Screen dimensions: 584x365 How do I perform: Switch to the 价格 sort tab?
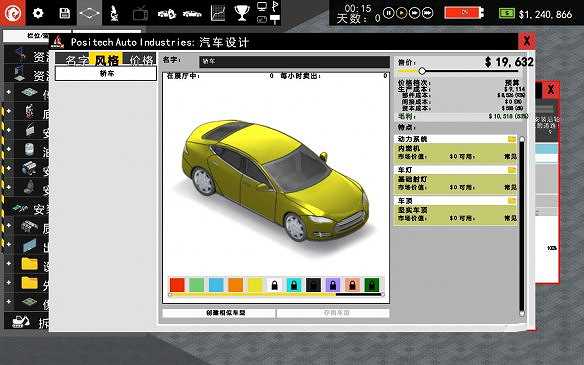pyautogui.click(x=140, y=60)
